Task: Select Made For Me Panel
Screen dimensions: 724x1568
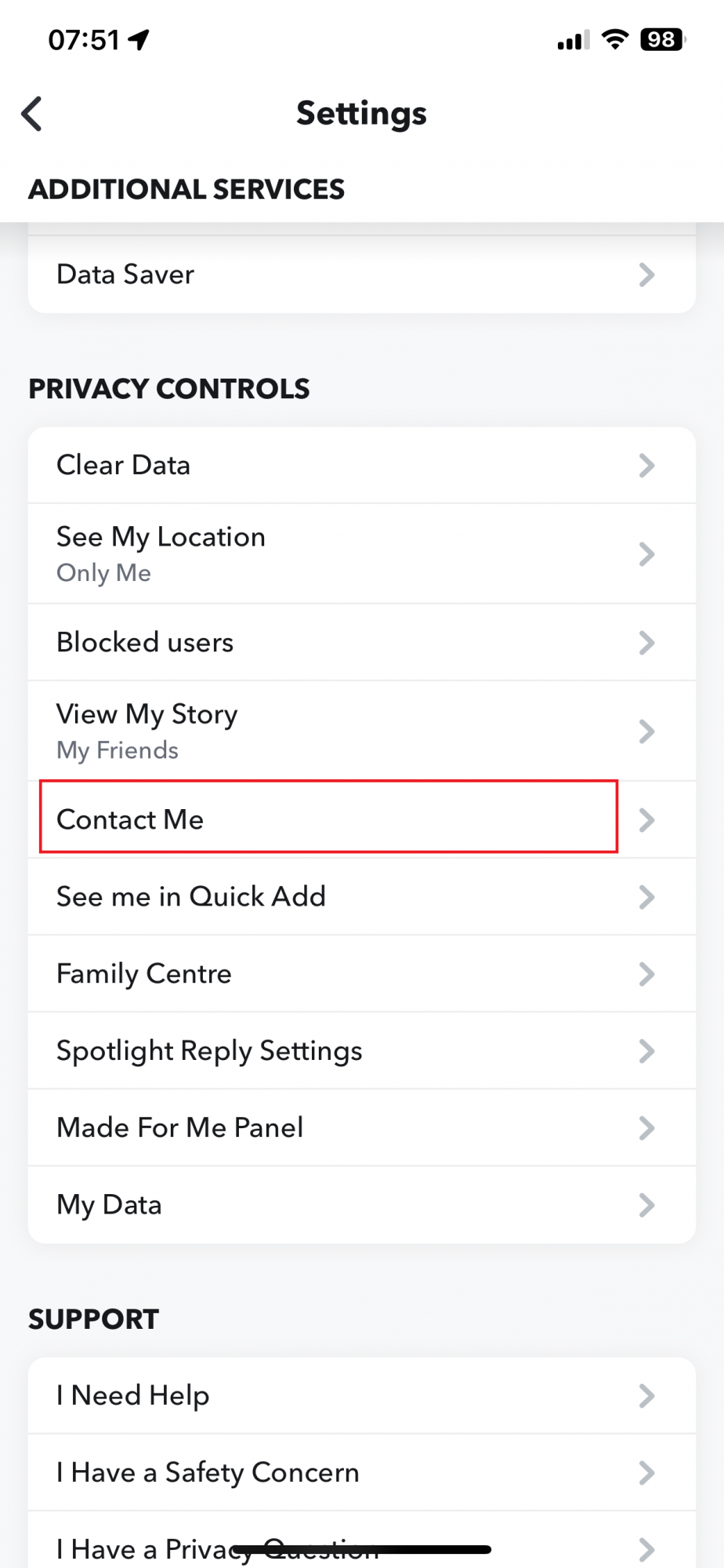Action: (x=362, y=1127)
